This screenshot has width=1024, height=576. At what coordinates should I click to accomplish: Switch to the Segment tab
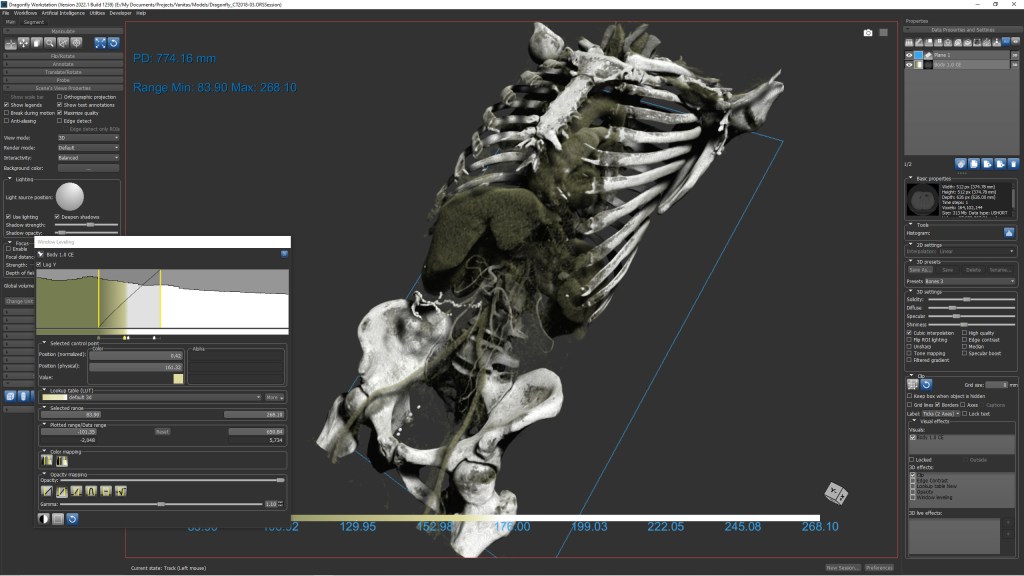(x=33, y=22)
